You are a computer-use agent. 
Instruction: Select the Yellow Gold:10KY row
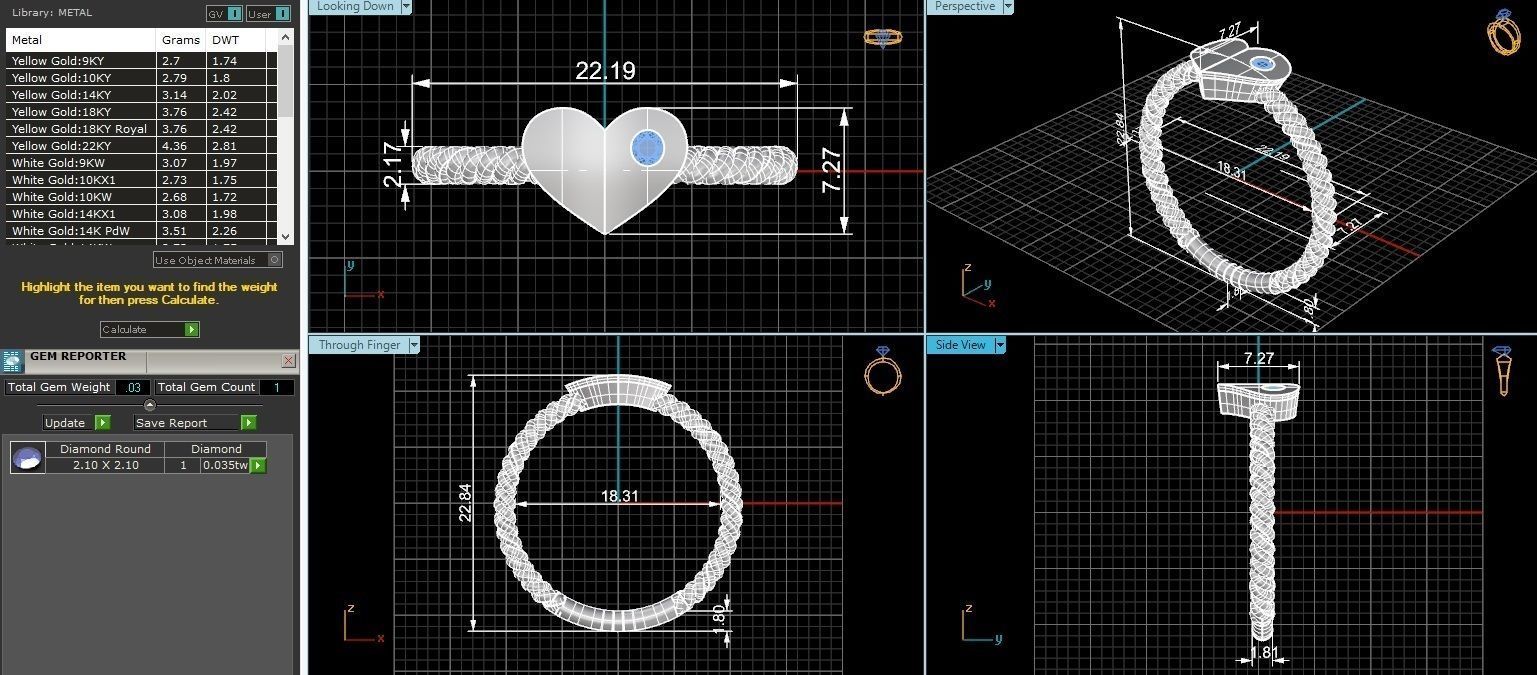(140, 78)
